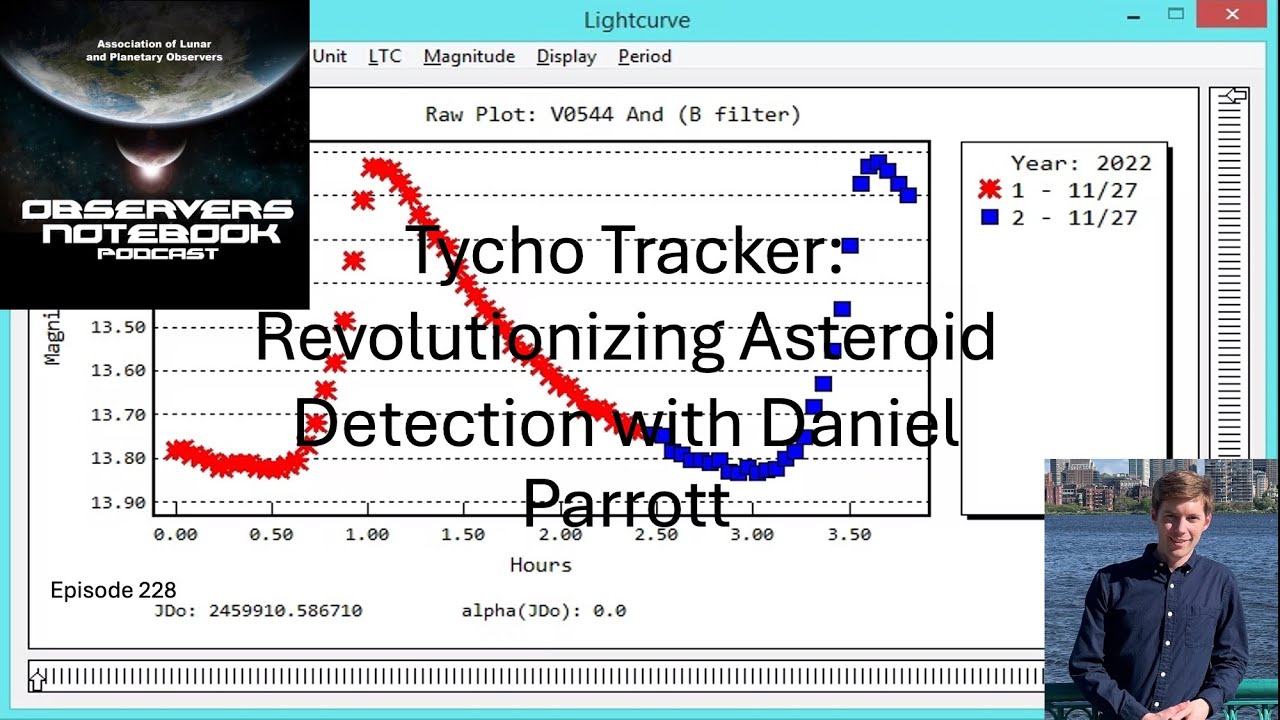Click the Hours axis label
The height and width of the screenshot is (720, 1280).
[x=541, y=565]
